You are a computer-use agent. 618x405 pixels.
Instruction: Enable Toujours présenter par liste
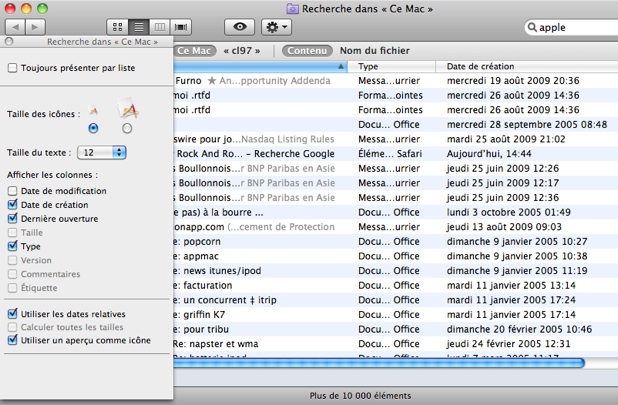click(13, 68)
